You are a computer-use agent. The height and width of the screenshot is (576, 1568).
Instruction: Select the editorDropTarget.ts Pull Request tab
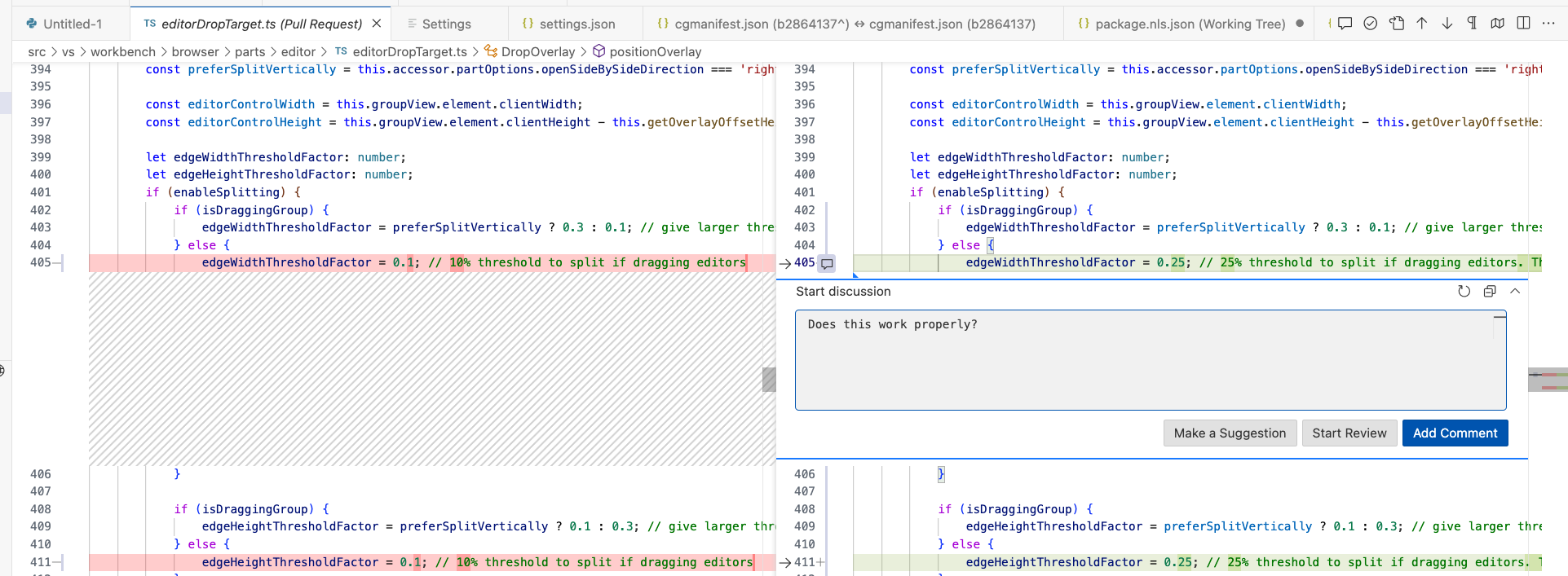click(x=260, y=24)
